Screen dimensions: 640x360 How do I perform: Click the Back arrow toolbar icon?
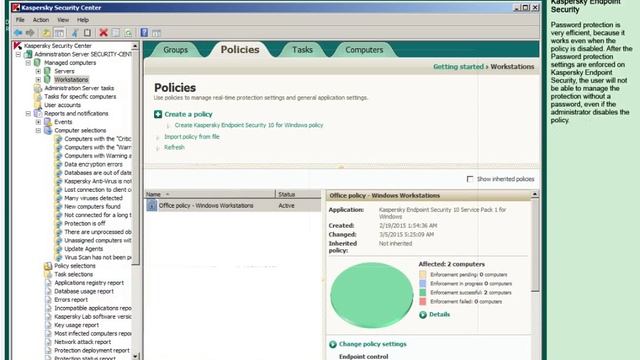[18, 32]
